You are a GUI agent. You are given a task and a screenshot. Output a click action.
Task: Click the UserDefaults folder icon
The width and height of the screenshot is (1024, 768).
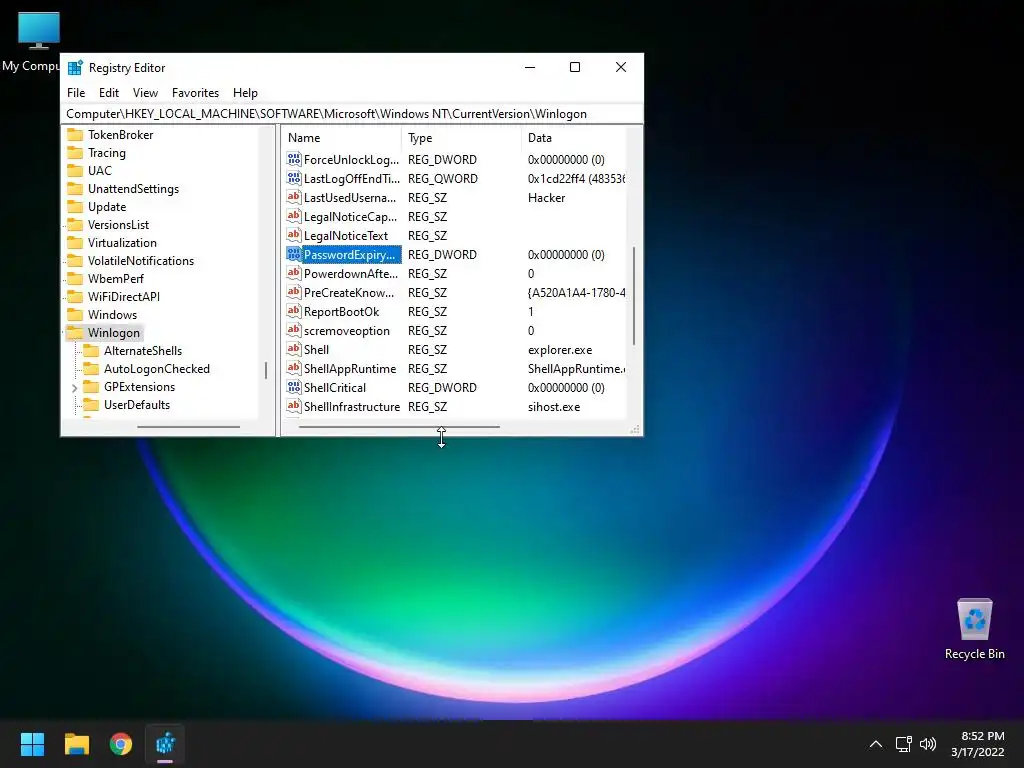pyautogui.click(x=91, y=405)
